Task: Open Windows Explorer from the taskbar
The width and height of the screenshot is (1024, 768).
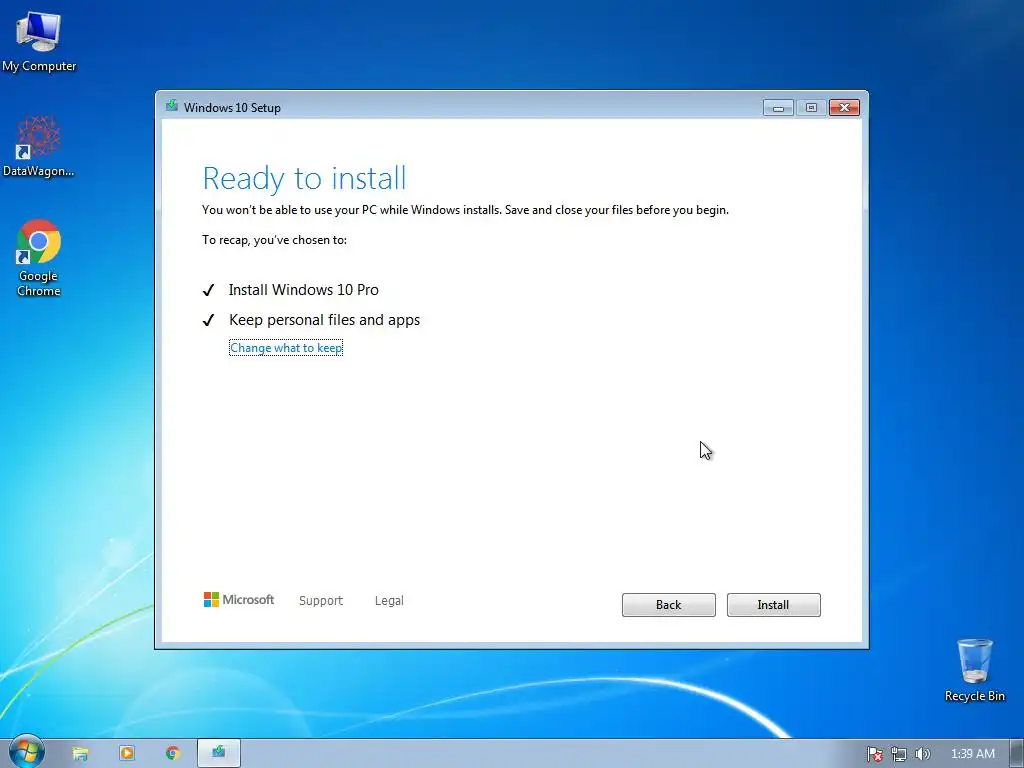Action: pos(80,753)
